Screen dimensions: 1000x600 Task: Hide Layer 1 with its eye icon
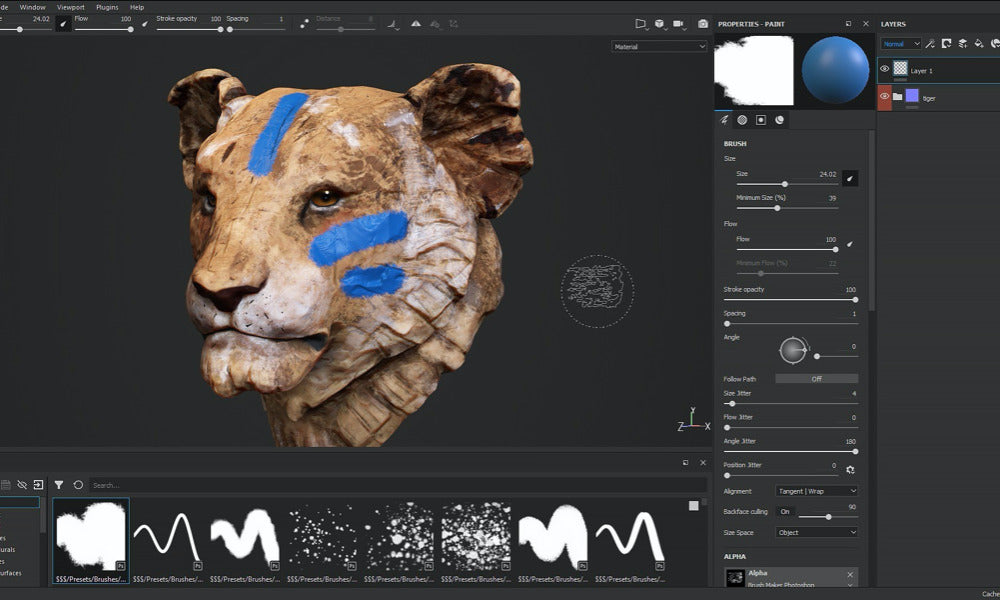[883, 70]
